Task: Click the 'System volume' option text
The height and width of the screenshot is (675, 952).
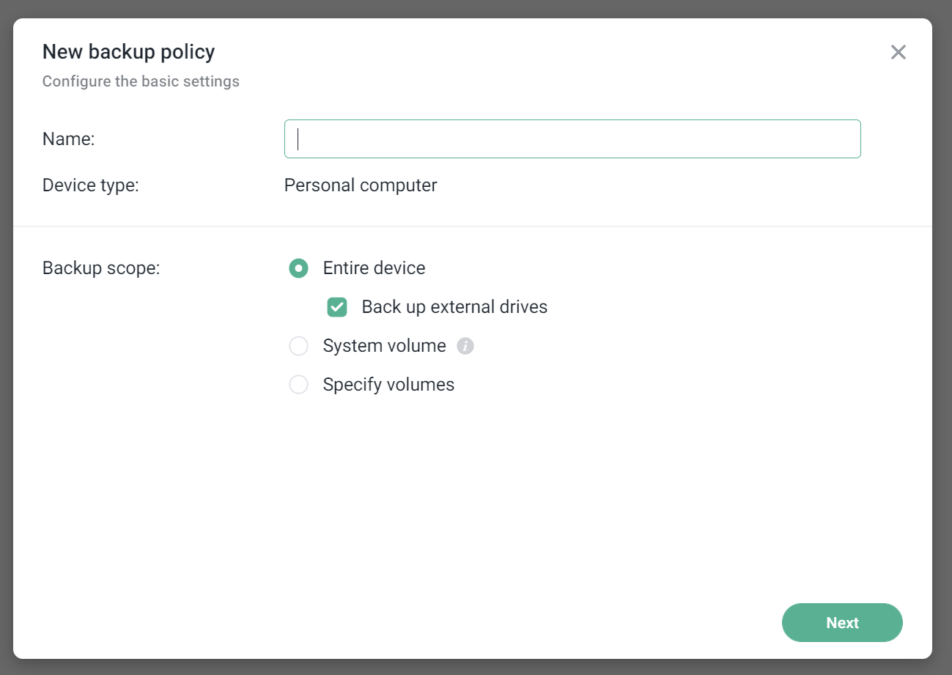Action: coord(384,346)
